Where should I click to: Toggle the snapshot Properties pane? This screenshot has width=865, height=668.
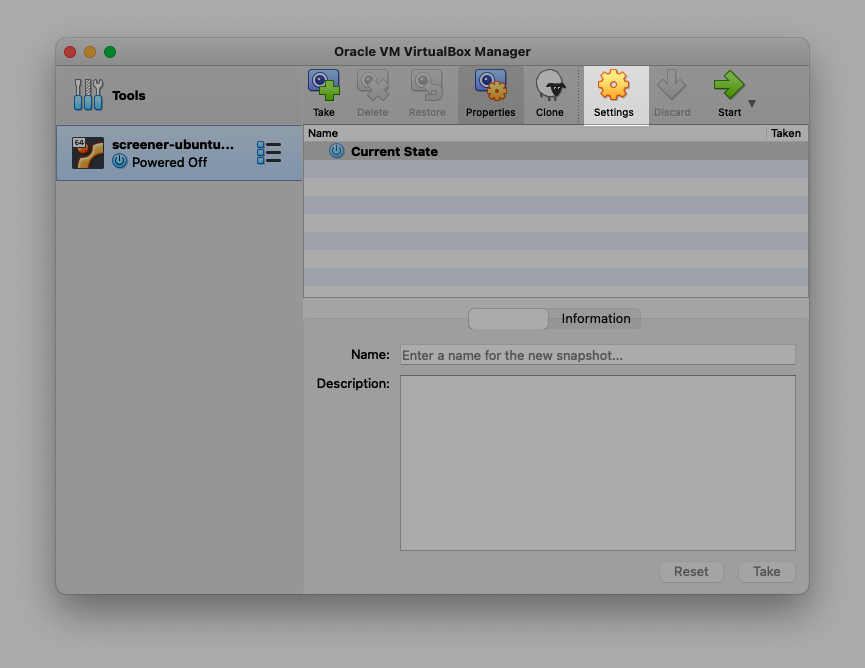(490, 94)
